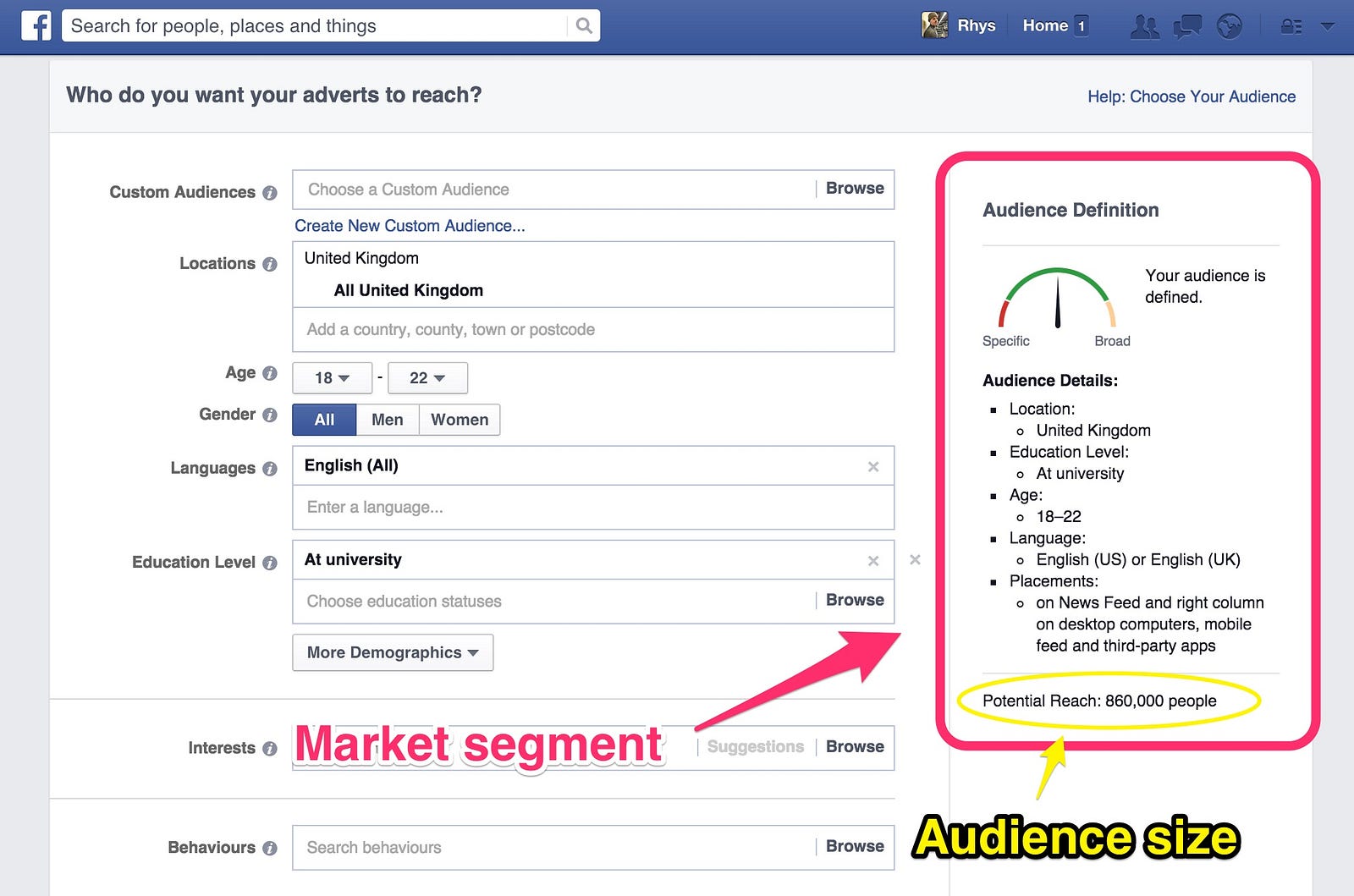Select All genders
This screenshot has width=1354, height=896.
point(324,420)
